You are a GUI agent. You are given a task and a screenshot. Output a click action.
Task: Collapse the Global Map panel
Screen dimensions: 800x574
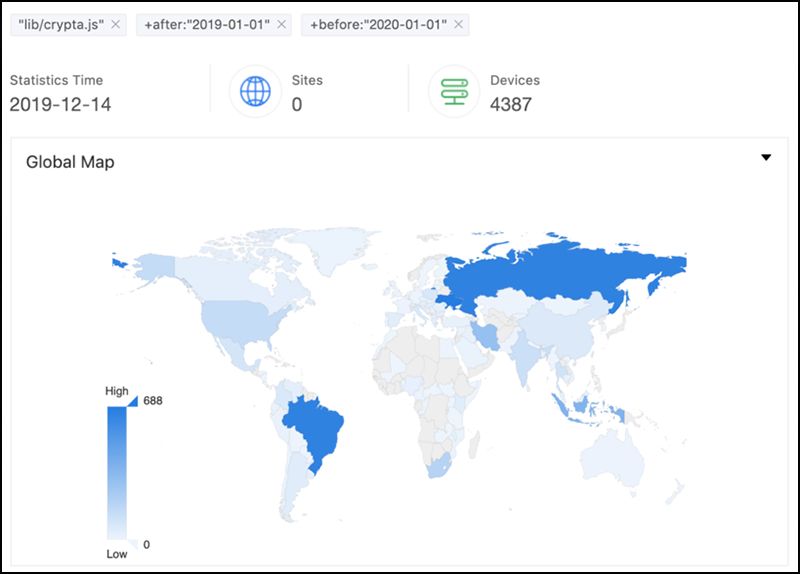click(x=766, y=158)
